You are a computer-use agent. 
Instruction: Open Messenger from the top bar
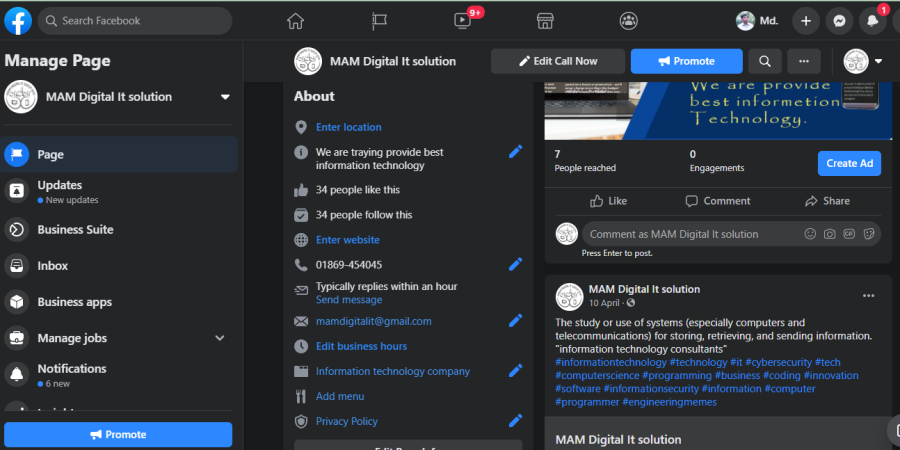(839, 21)
